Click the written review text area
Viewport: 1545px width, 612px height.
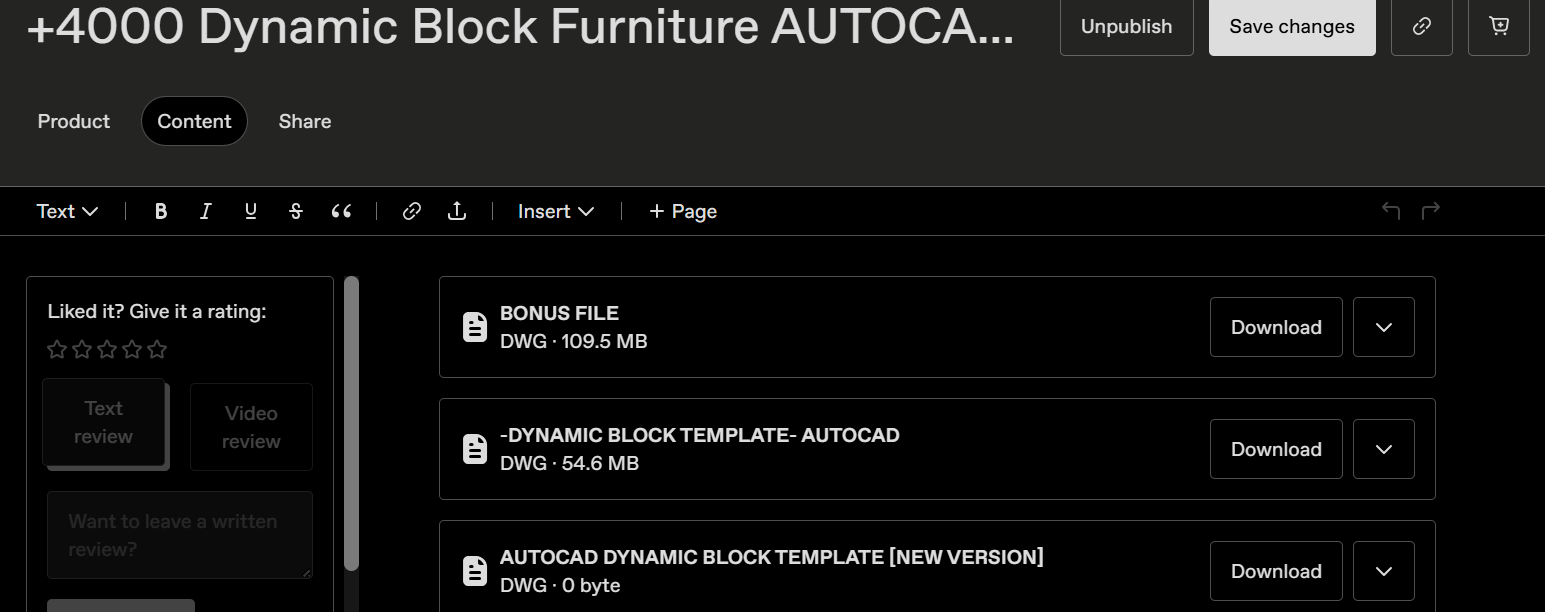click(179, 535)
